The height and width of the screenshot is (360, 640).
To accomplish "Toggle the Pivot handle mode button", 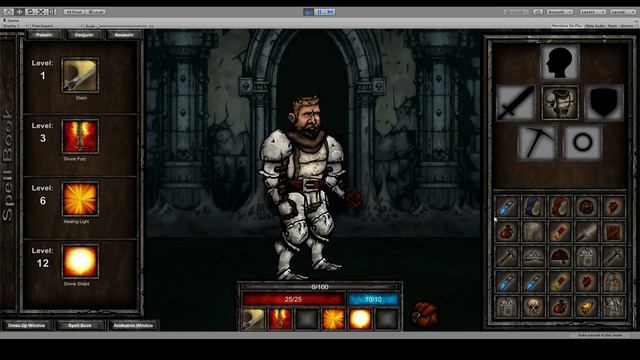I will pyautogui.click(x=74, y=12).
